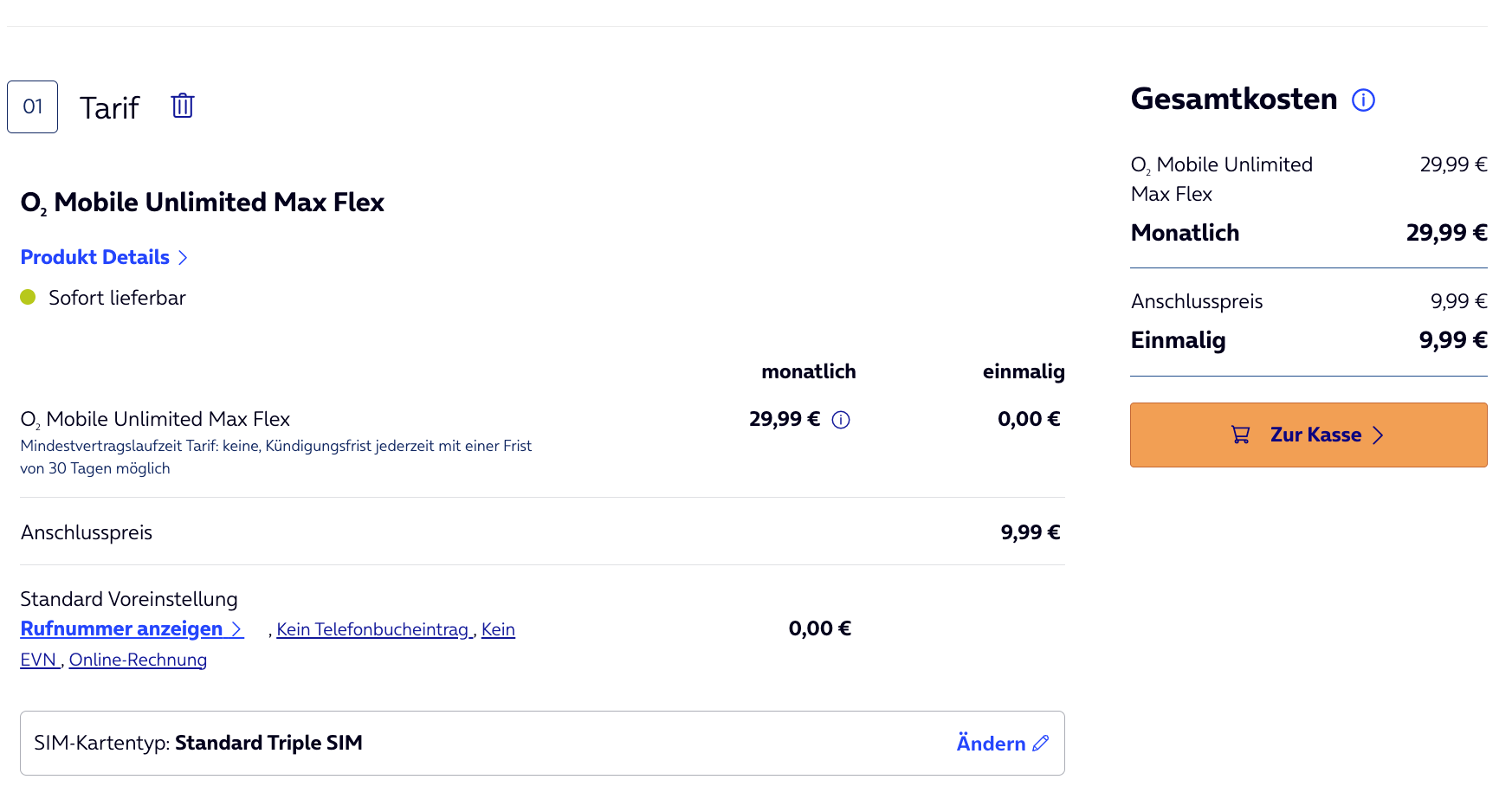
Task: Show info for the 29,99 € monthly price
Action: pyautogui.click(x=841, y=420)
